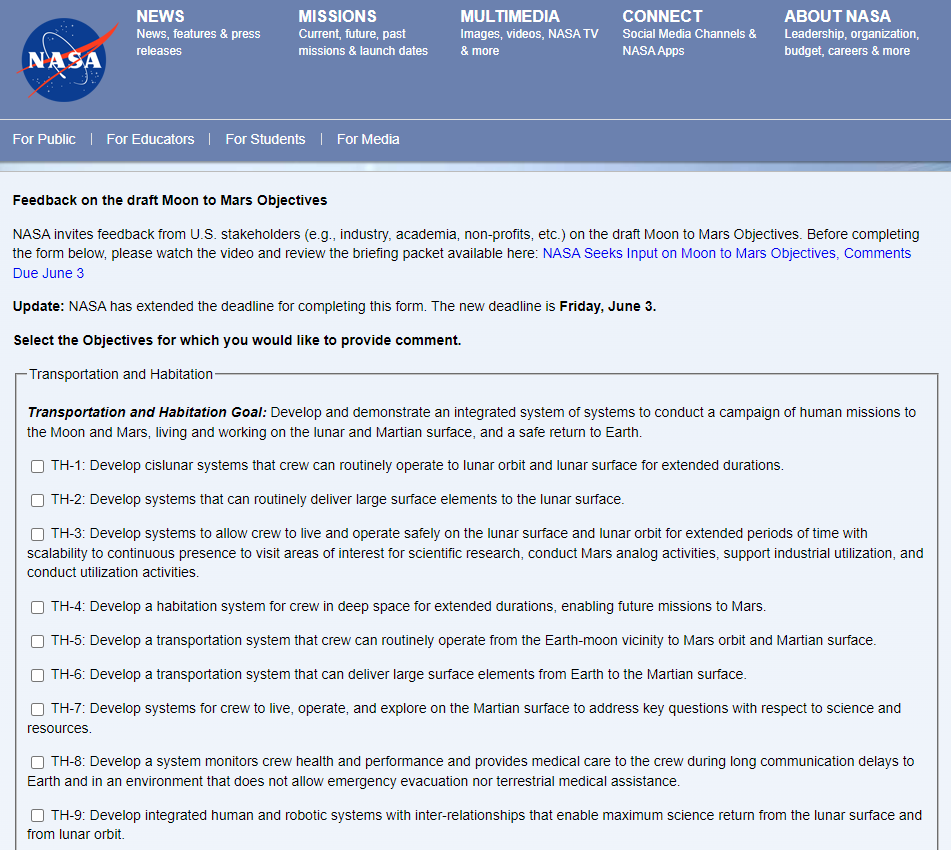951x850 pixels.
Task: Check the TH-9 human and robotic systems checkbox
Action: 37,816
